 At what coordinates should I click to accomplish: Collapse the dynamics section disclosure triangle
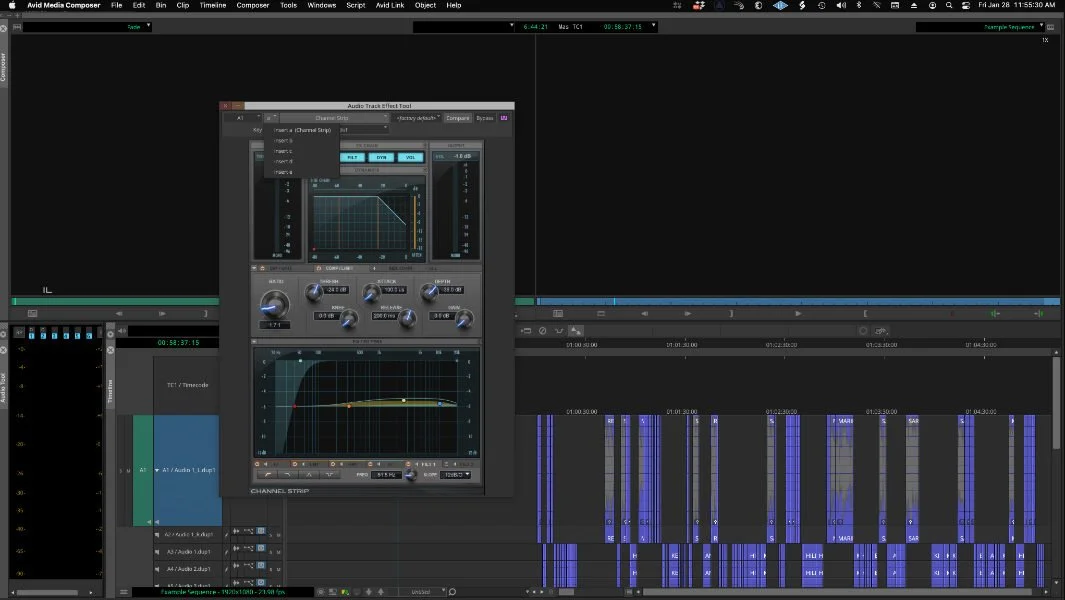pos(254,268)
